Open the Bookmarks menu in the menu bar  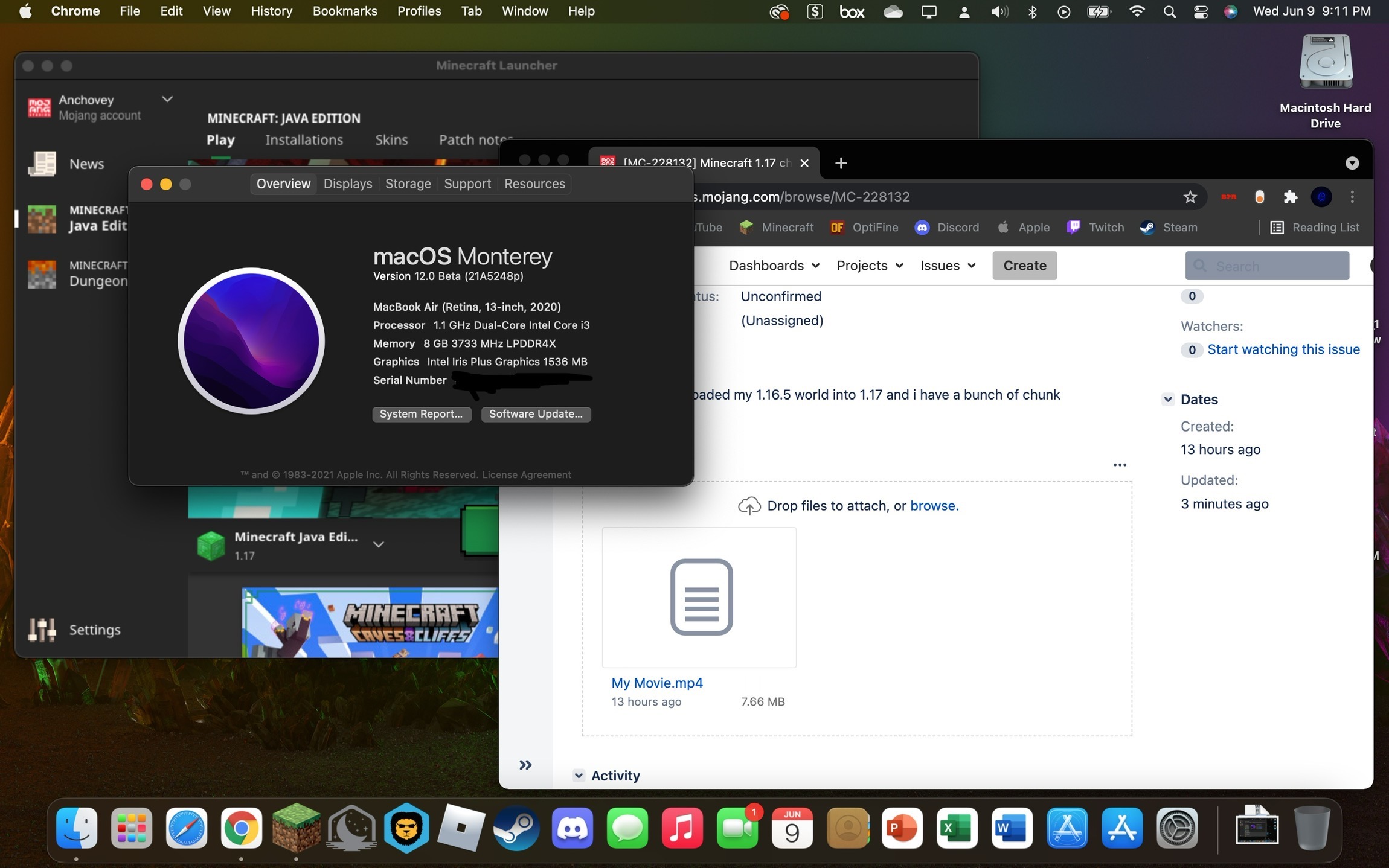344,11
